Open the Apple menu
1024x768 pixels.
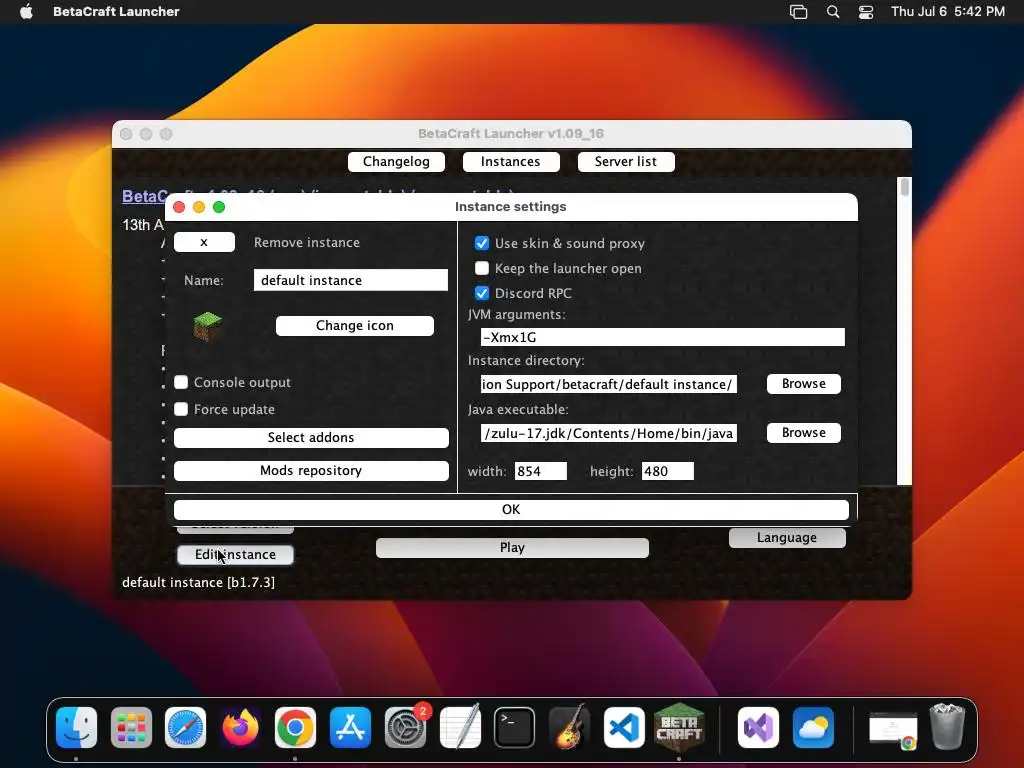point(26,11)
